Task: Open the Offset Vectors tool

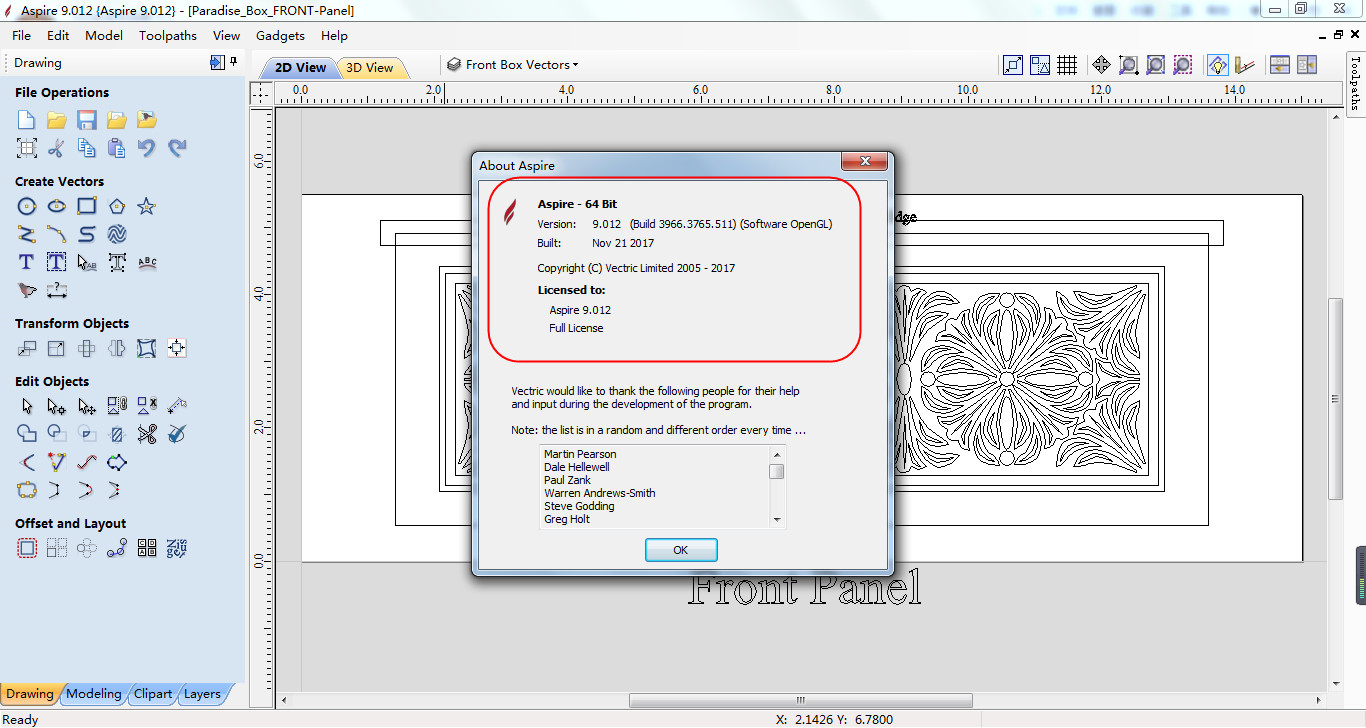Action: tap(27, 548)
